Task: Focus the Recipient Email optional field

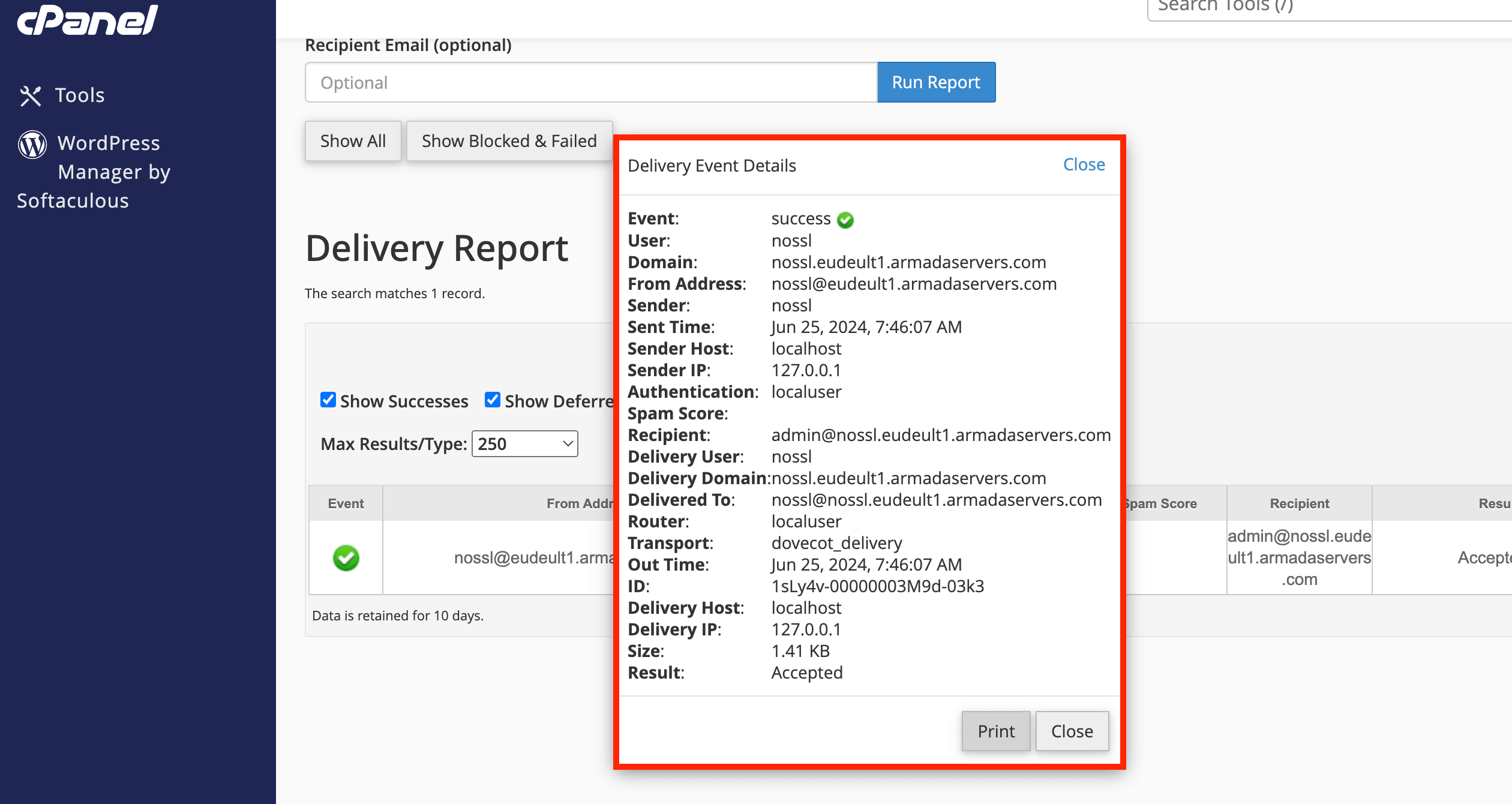Action: (592, 82)
